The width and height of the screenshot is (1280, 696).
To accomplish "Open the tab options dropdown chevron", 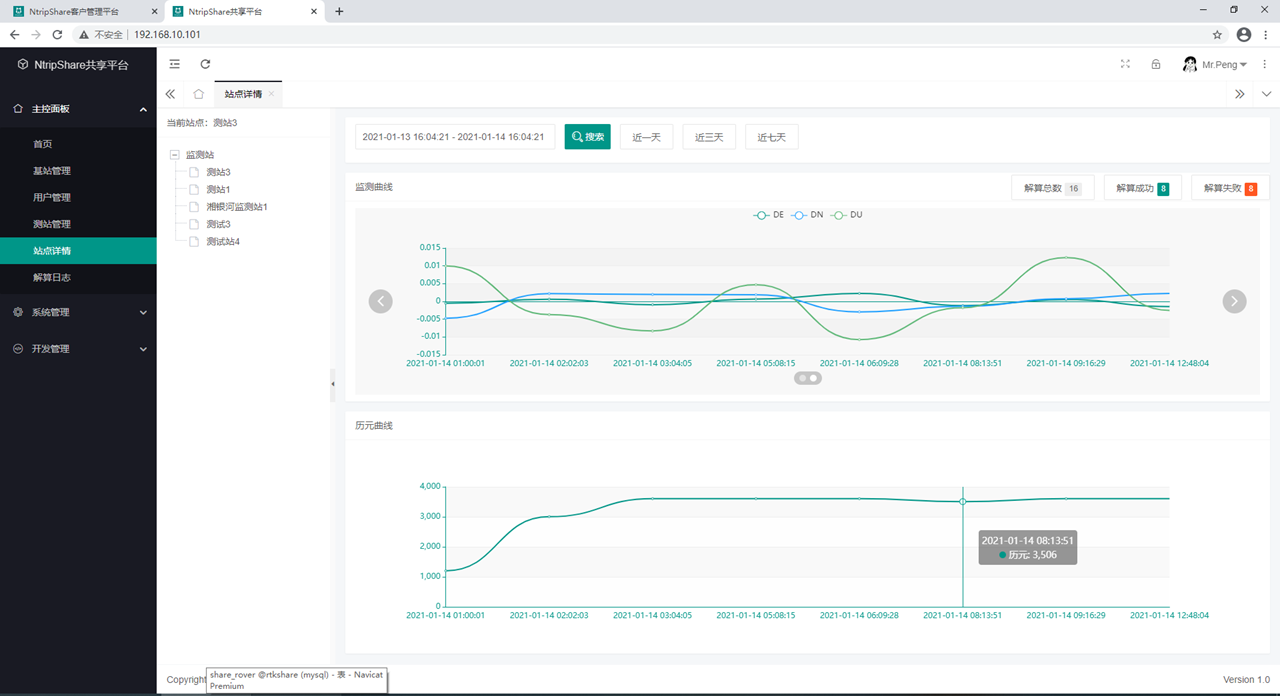I will [1267, 94].
